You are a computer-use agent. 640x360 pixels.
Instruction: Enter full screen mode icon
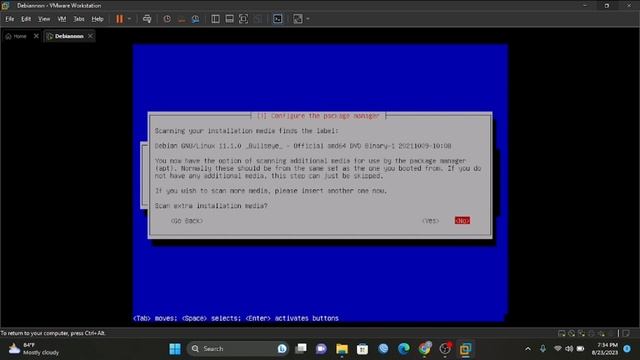click(x=243, y=19)
